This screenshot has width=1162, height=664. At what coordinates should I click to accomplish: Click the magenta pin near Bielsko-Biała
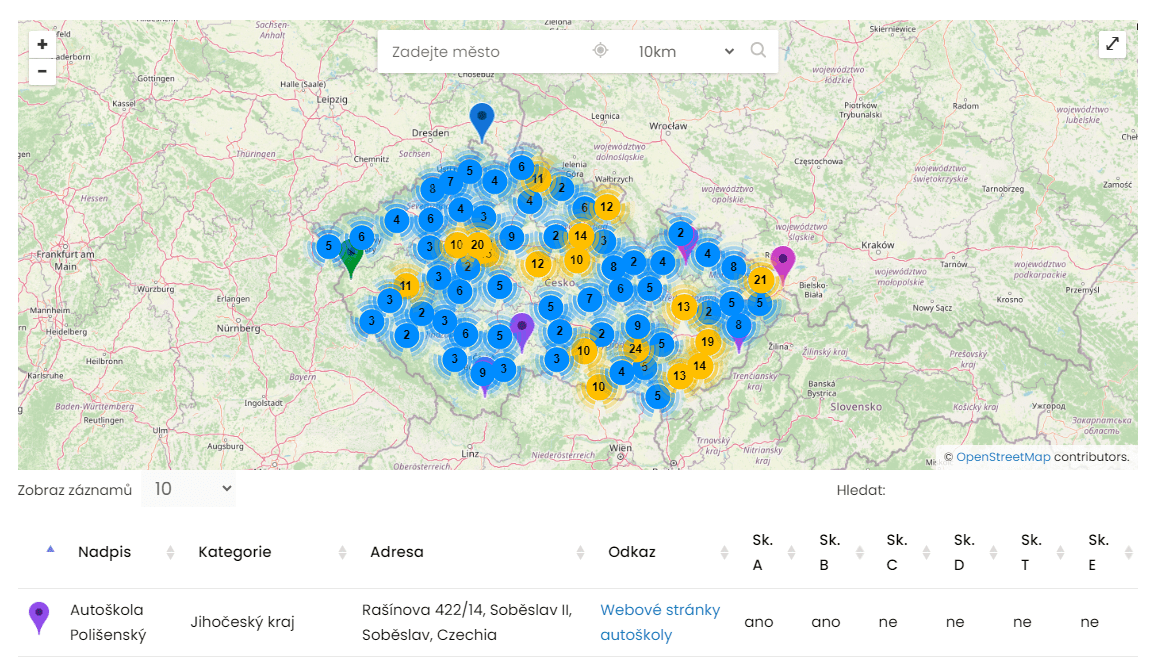coord(783,262)
